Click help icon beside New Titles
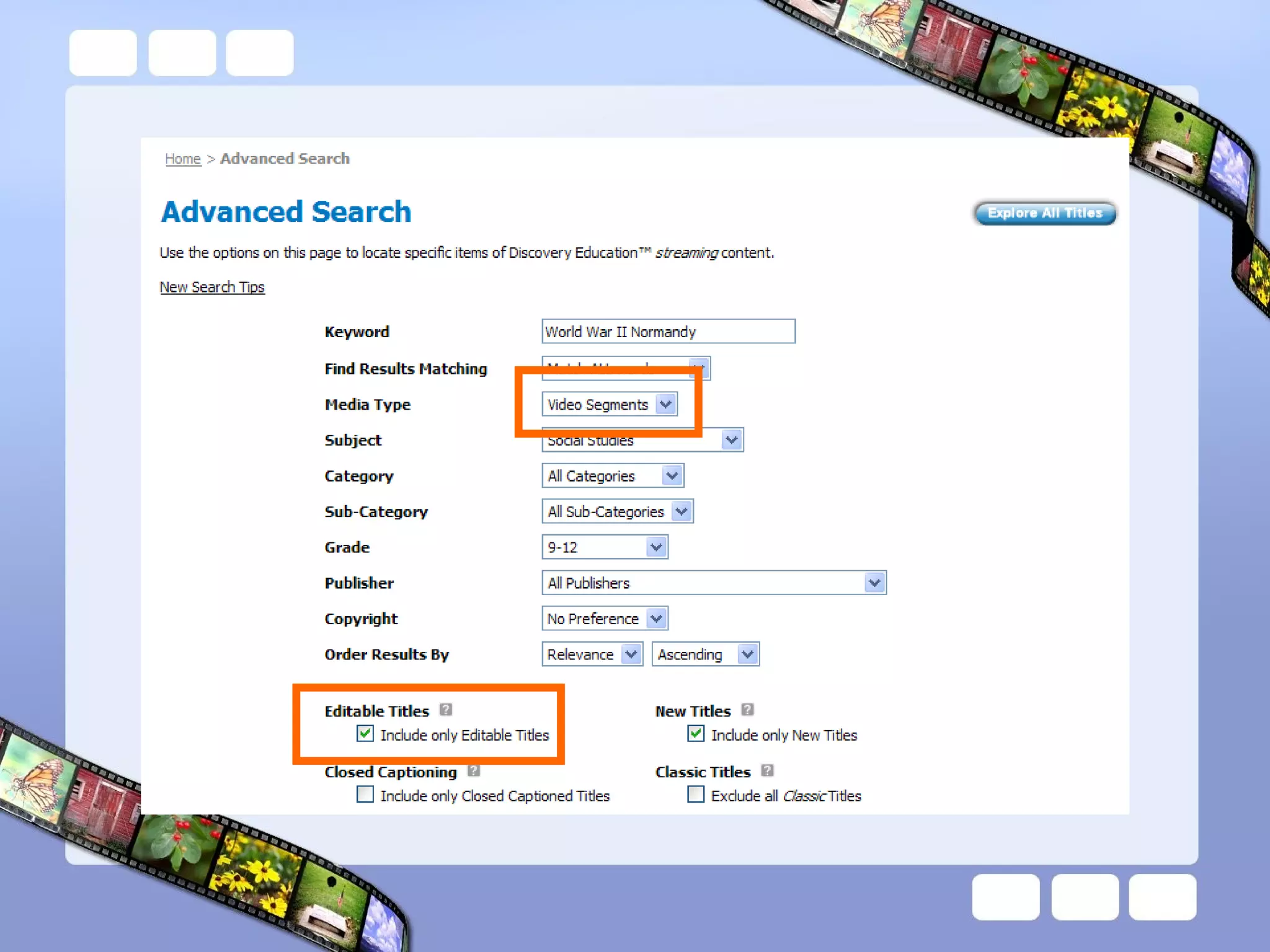 pos(747,710)
